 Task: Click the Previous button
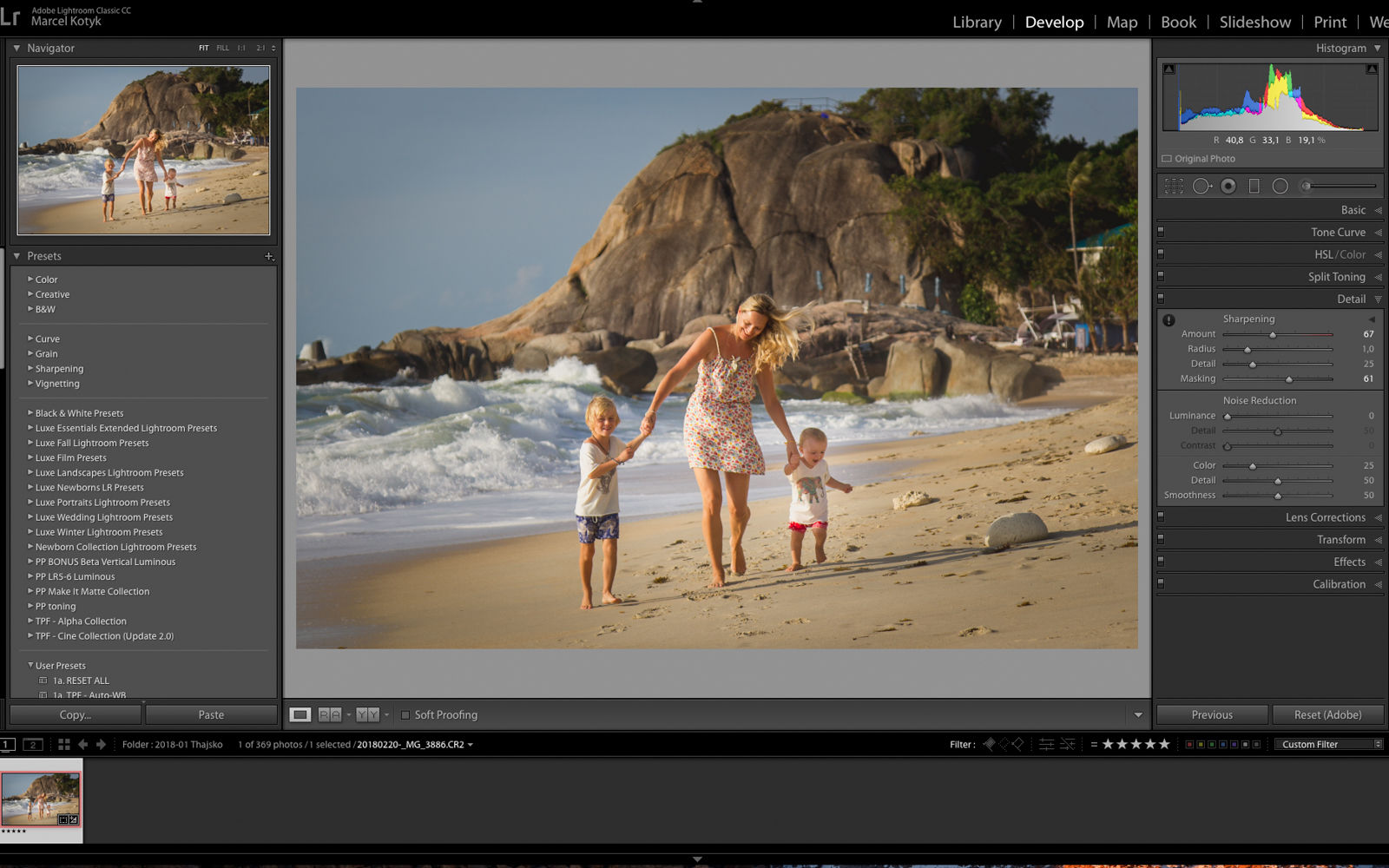[x=1212, y=714]
